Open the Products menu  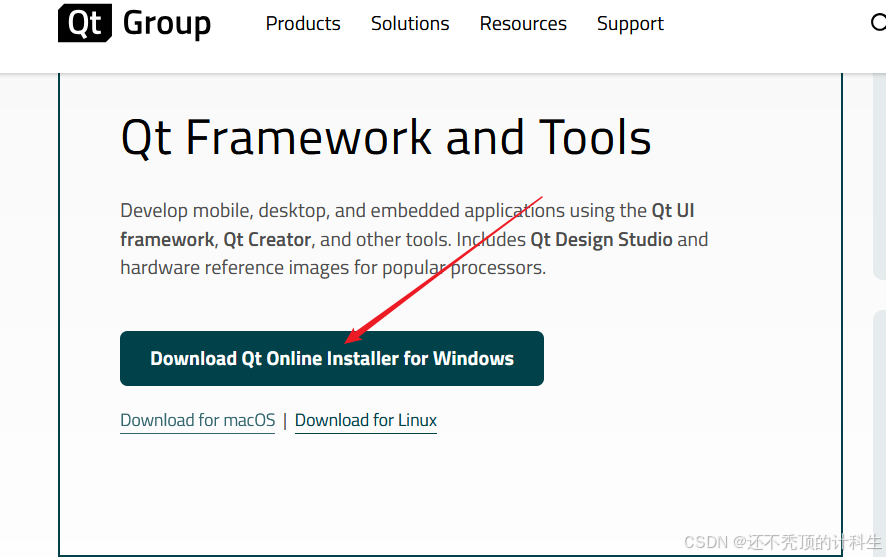[x=303, y=24]
